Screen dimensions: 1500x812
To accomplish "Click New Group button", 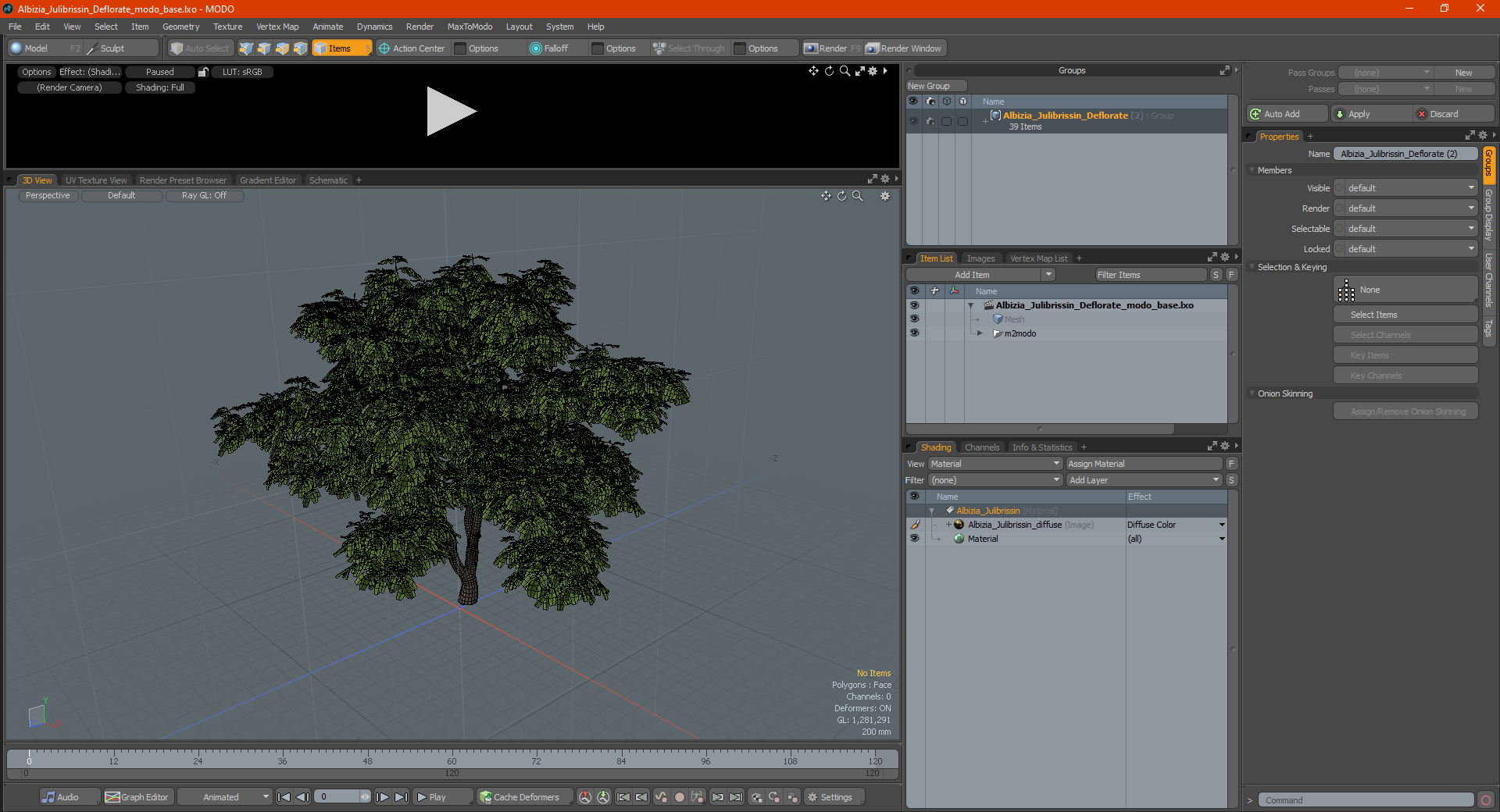I will [x=936, y=86].
